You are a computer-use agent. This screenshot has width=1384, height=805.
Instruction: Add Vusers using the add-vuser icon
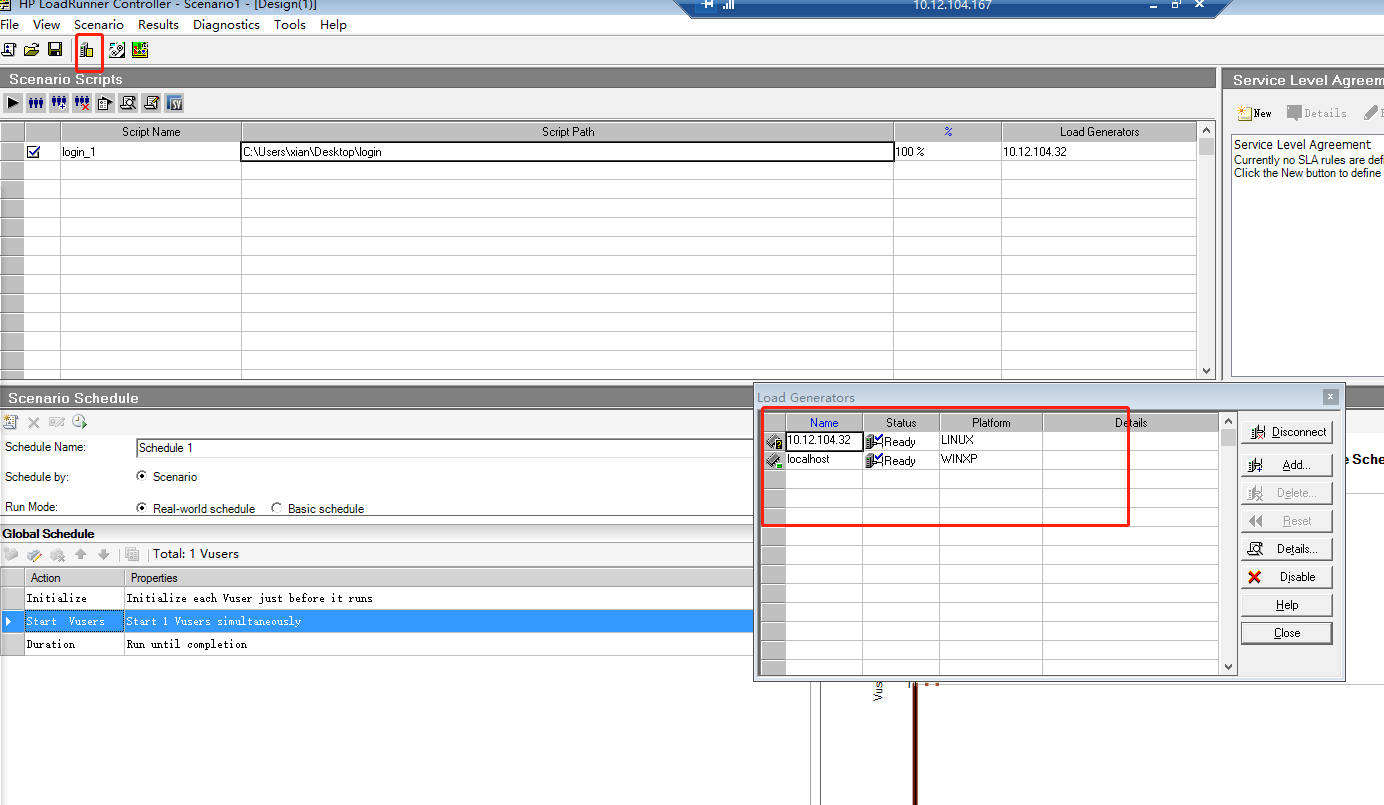click(58, 102)
